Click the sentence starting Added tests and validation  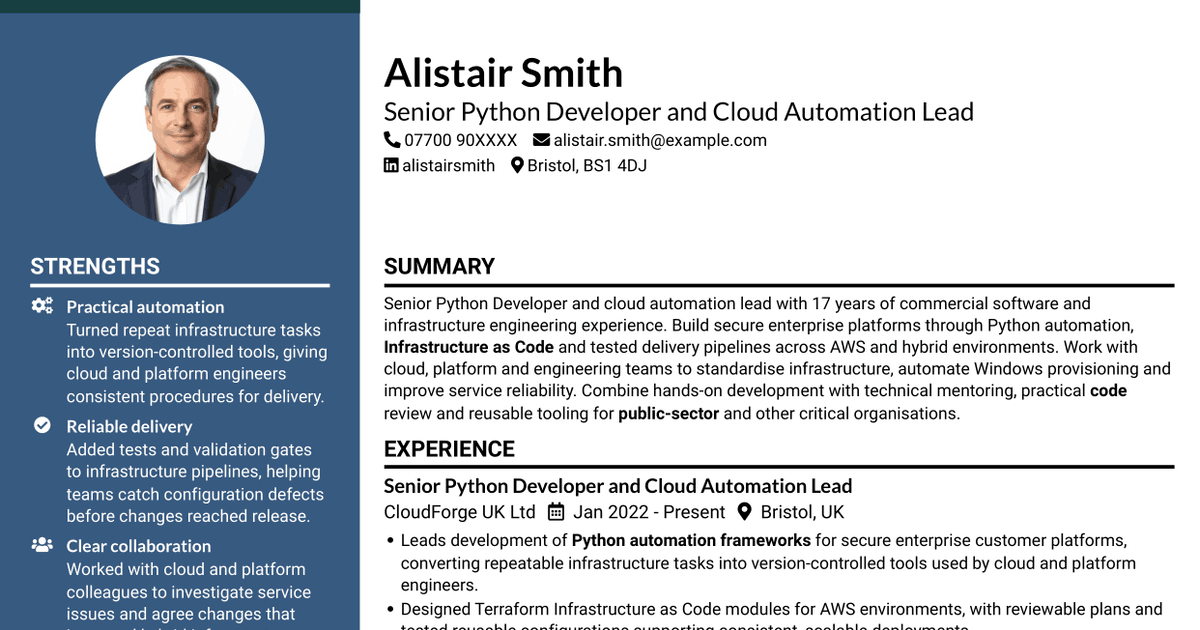click(x=195, y=483)
